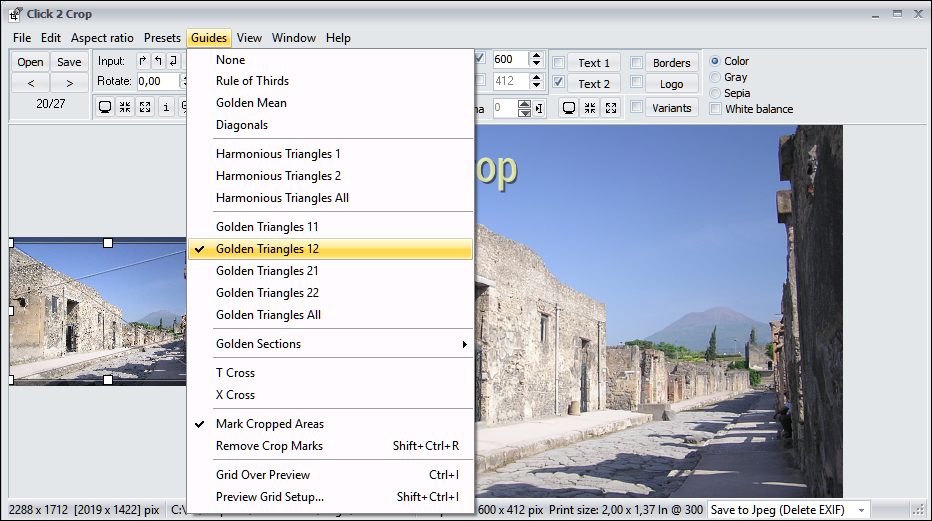Select Golden Triangles All

coord(330,315)
